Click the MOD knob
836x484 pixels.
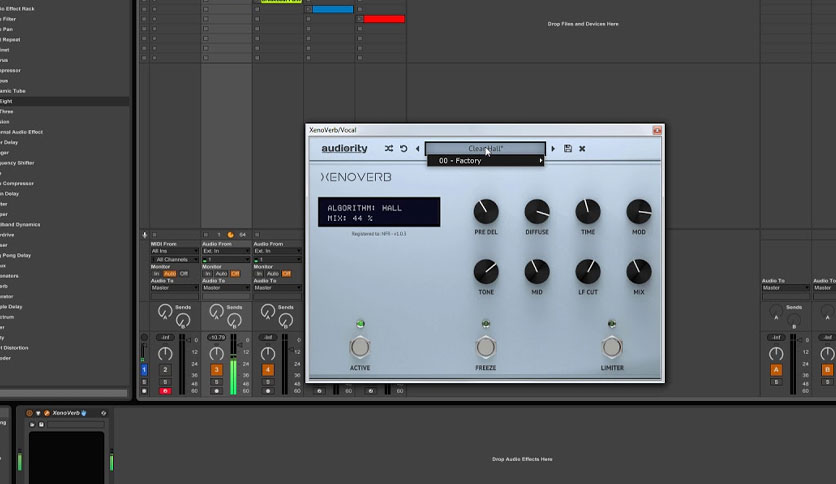[x=639, y=212]
